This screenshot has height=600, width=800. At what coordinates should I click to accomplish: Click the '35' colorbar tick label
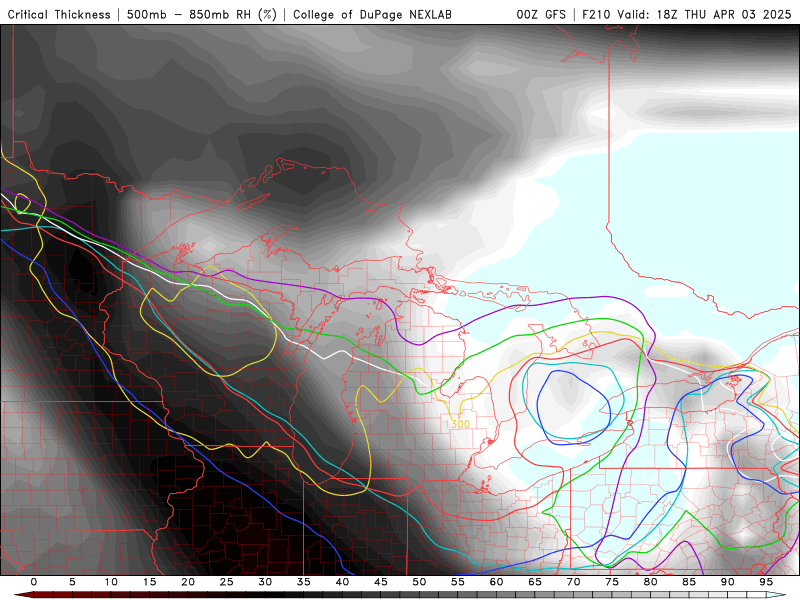coord(304,582)
